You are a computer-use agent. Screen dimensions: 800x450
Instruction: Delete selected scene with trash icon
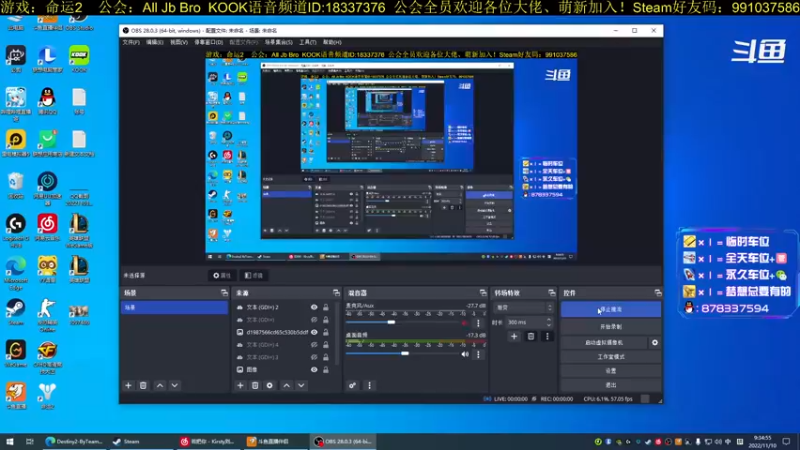(143, 386)
